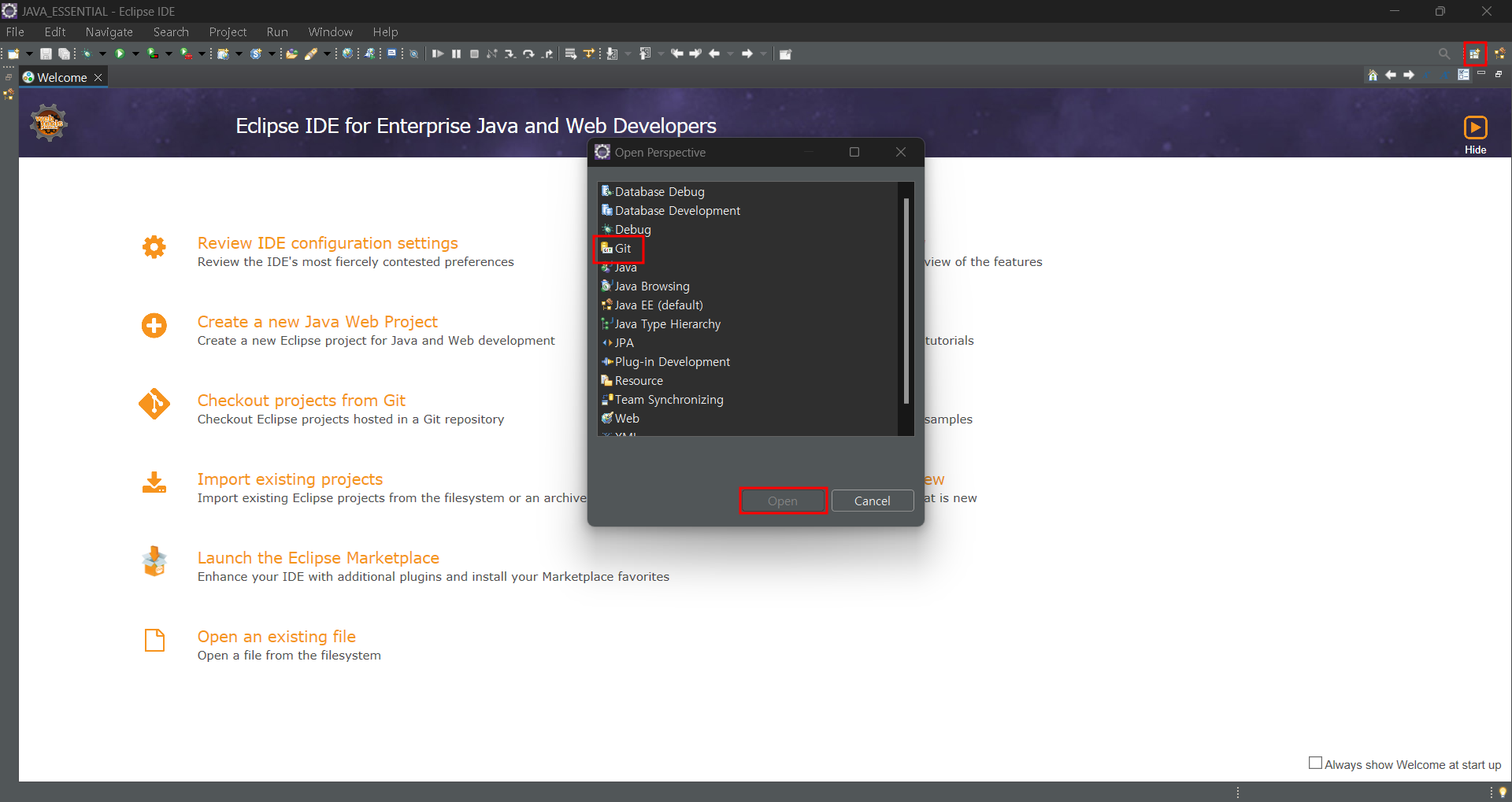Enable Always show Welcome at start up
Viewport: 1512px width, 802px height.
[1315, 763]
